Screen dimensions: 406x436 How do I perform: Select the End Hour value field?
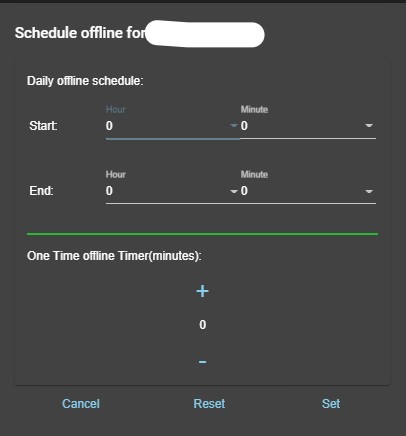(173, 191)
